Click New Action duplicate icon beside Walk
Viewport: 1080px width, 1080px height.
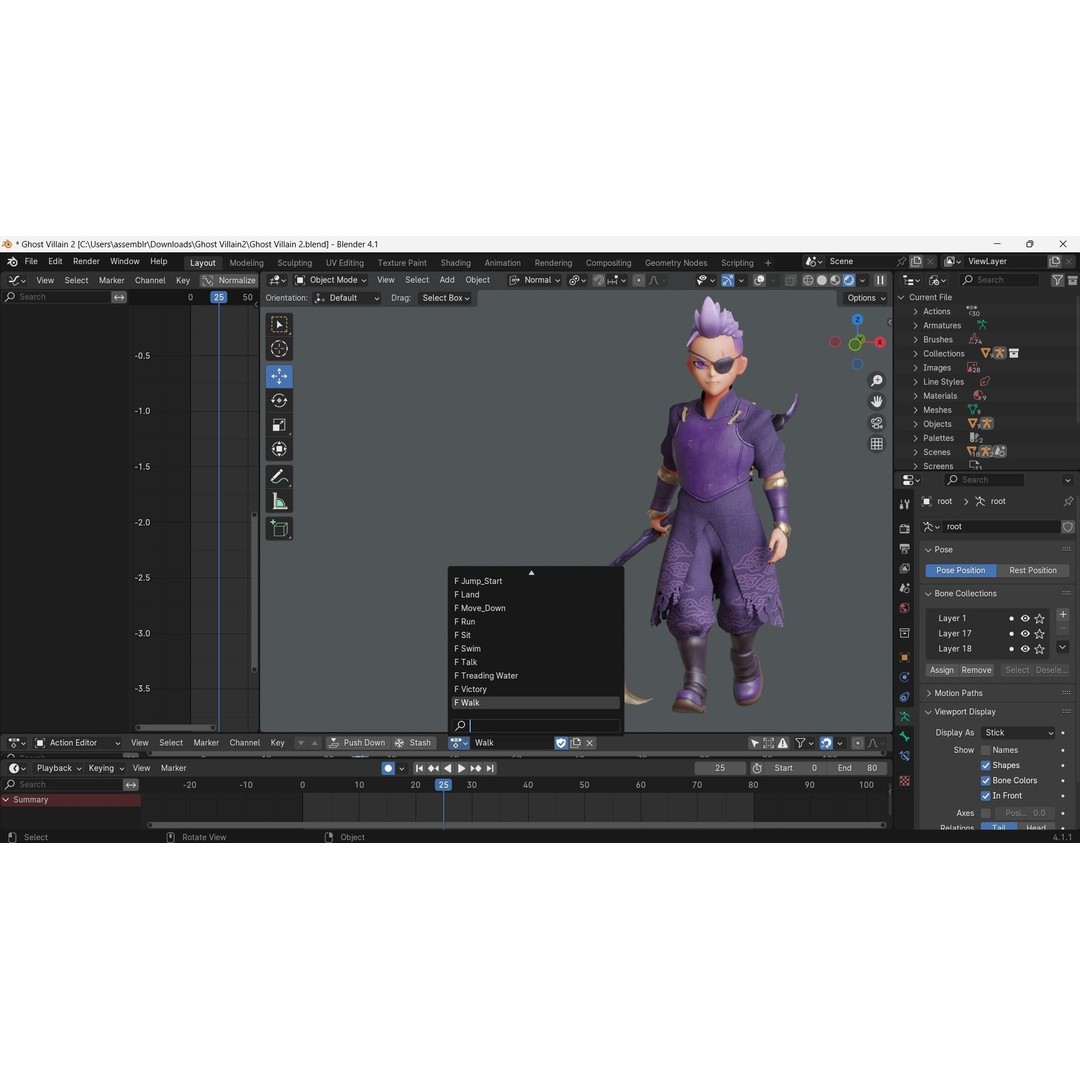click(x=575, y=742)
